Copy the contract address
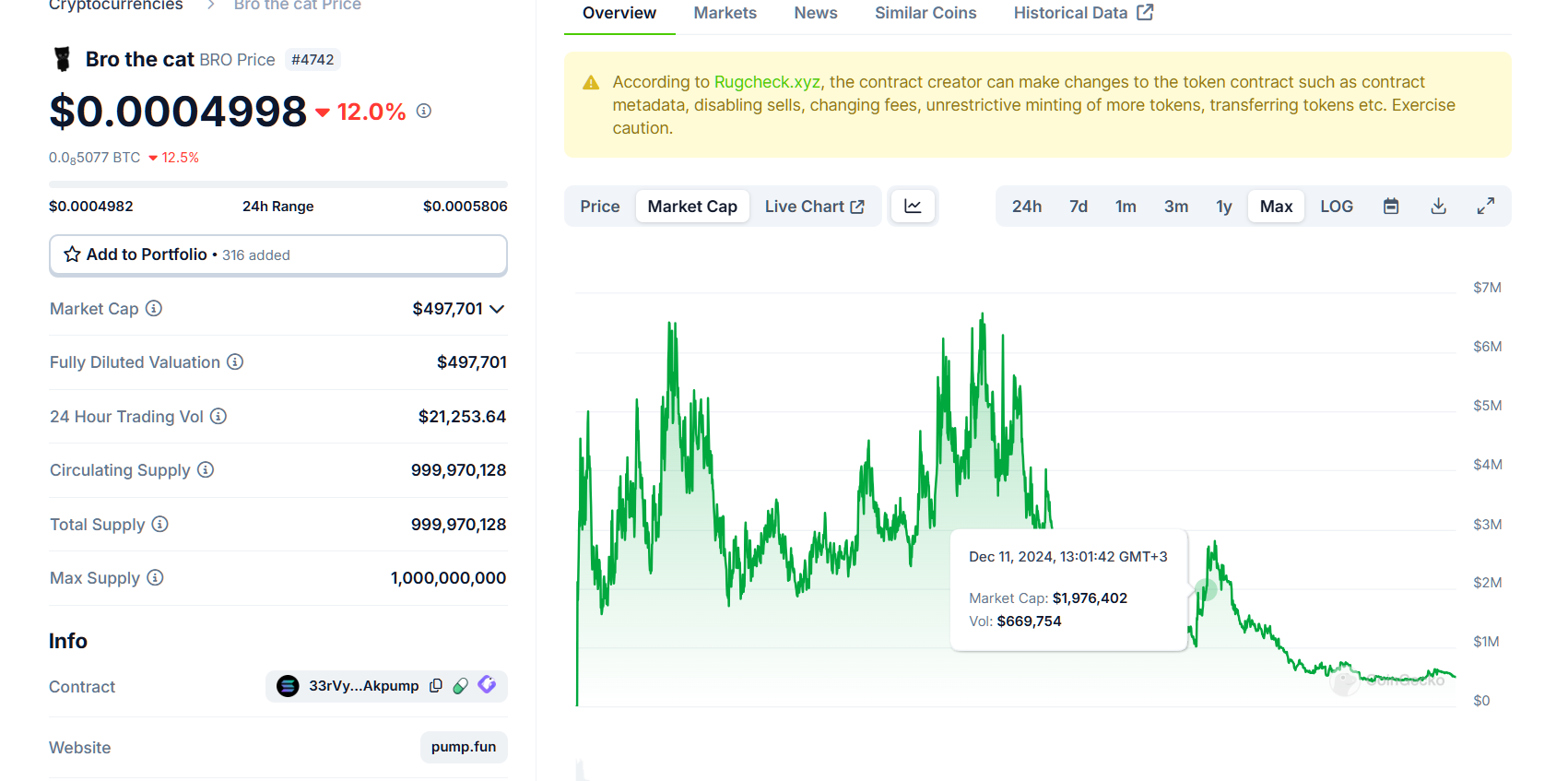The width and height of the screenshot is (1568, 781). 436,685
